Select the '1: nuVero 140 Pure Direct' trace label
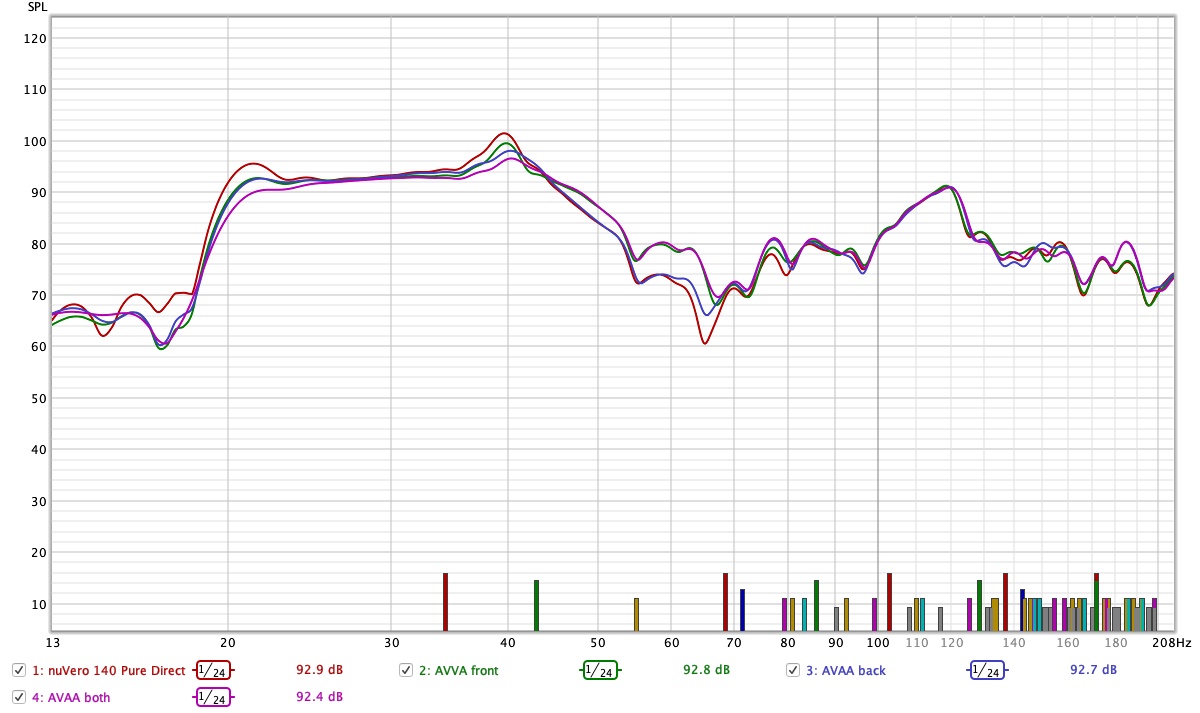This screenshot has height=713, width=1200. point(109,671)
